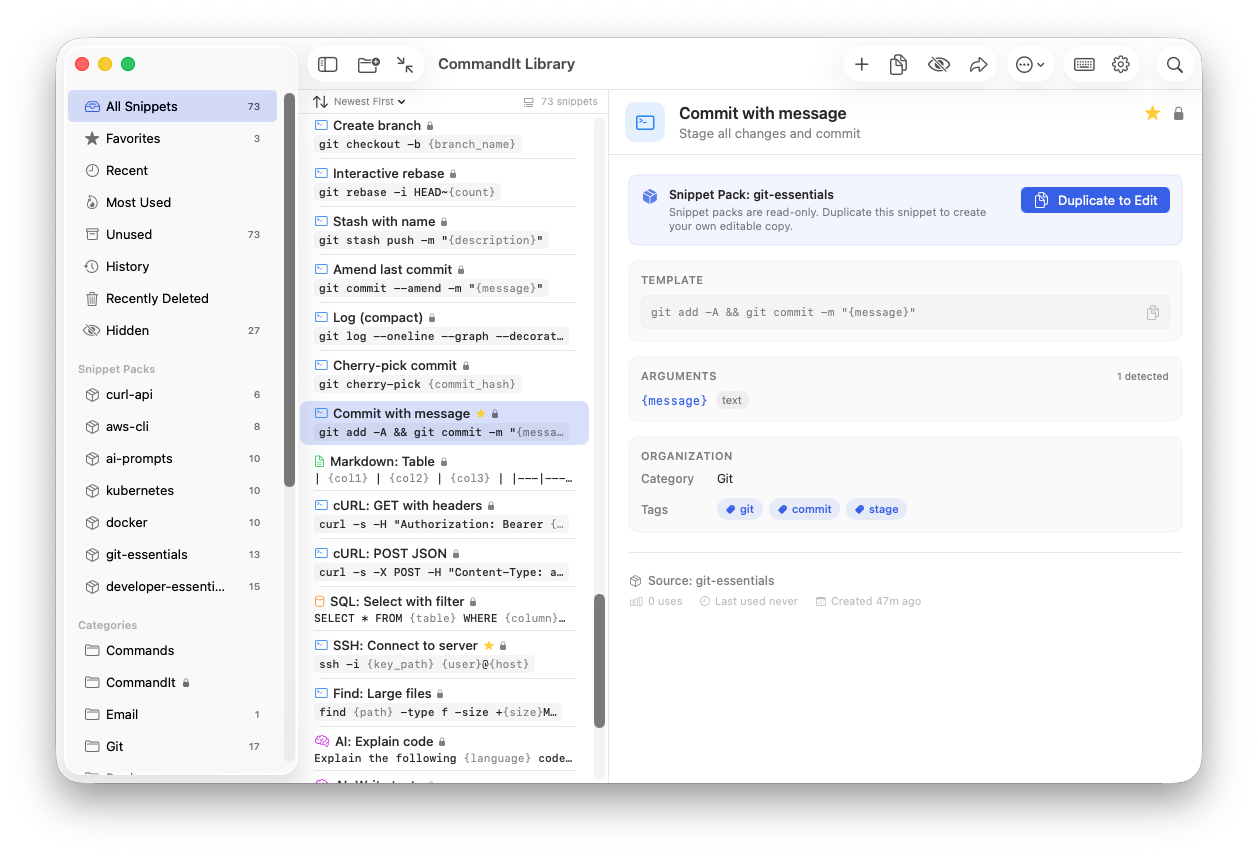Copy template using the clipboard icon

(1152, 313)
